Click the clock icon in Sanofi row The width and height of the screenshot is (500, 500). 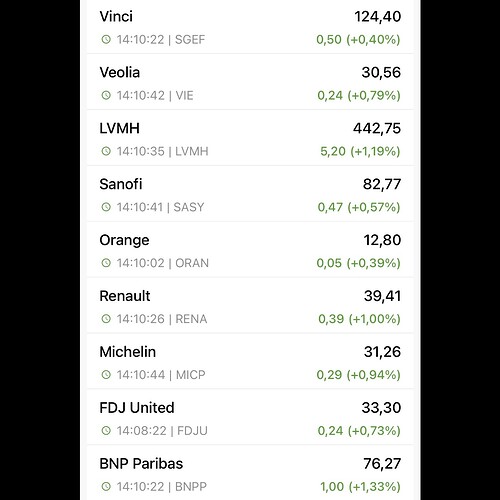coord(106,207)
